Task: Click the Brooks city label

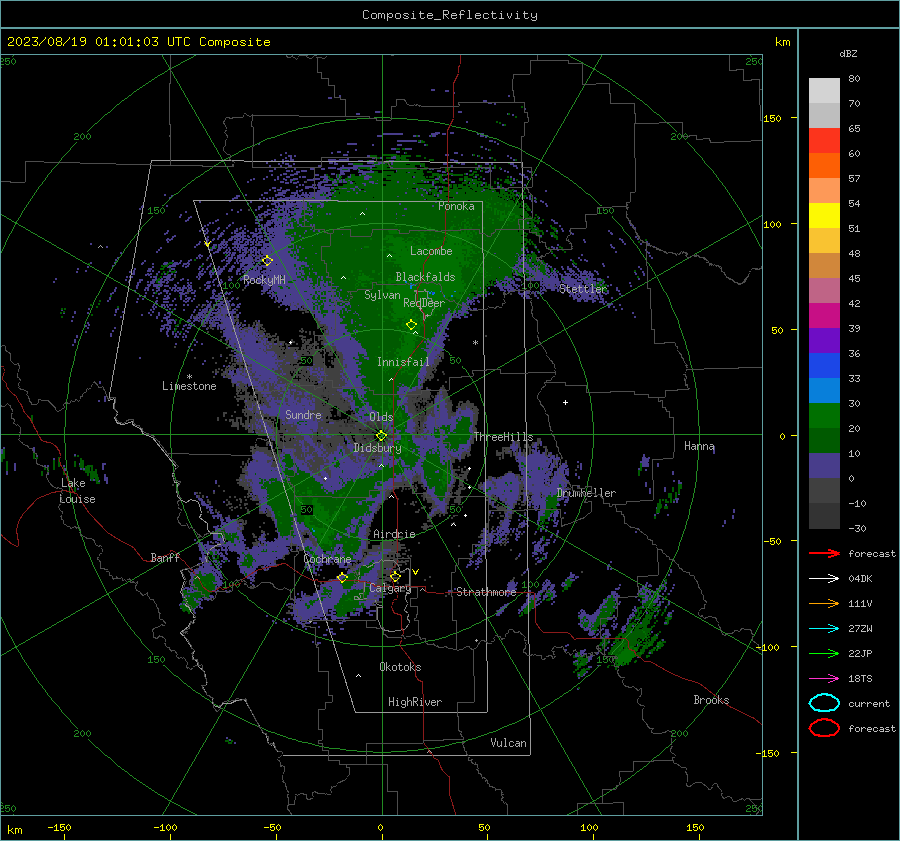Action: click(x=711, y=700)
